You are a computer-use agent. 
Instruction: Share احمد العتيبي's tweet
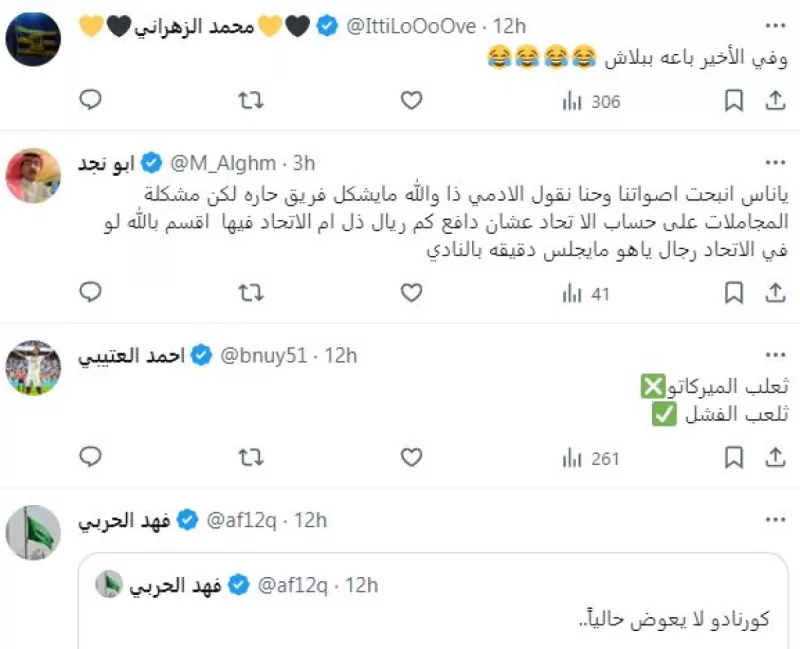point(775,457)
